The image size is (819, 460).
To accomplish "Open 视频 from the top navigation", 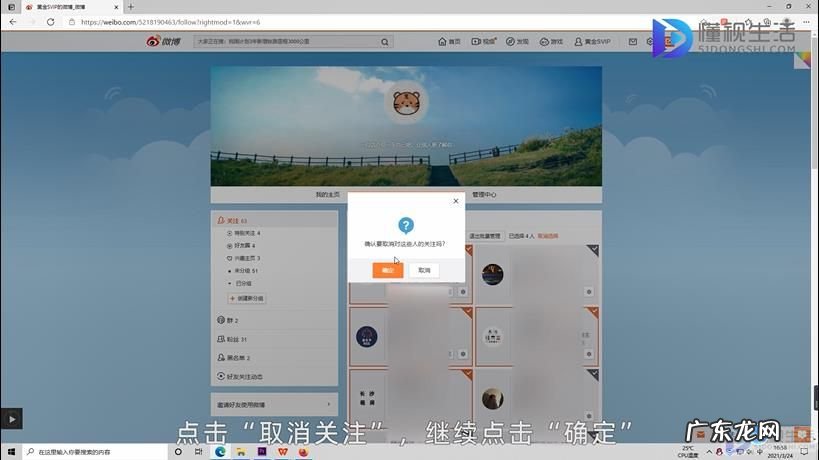I will 484,41.
